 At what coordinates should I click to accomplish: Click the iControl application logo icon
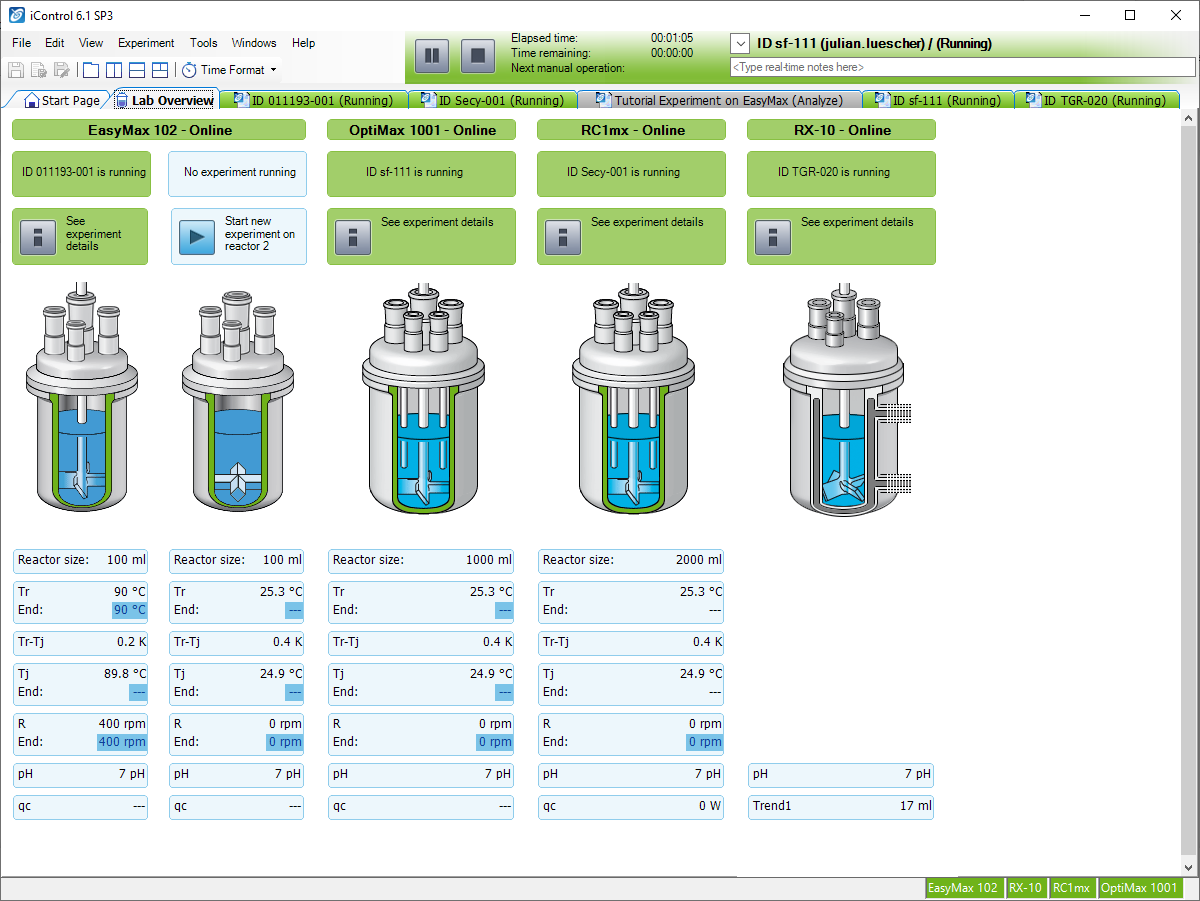point(16,15)
